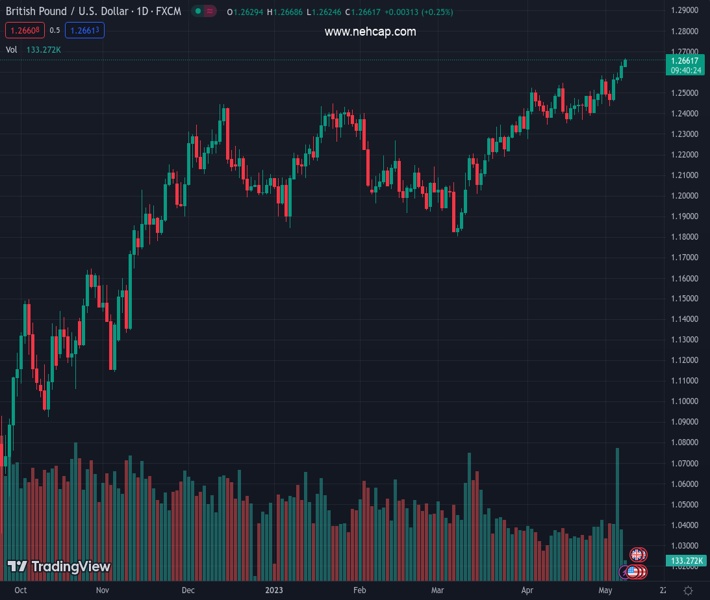The image size is (710, 600).
Task: Toggle the market status indicator pill
Action: (x=203, y=12)
